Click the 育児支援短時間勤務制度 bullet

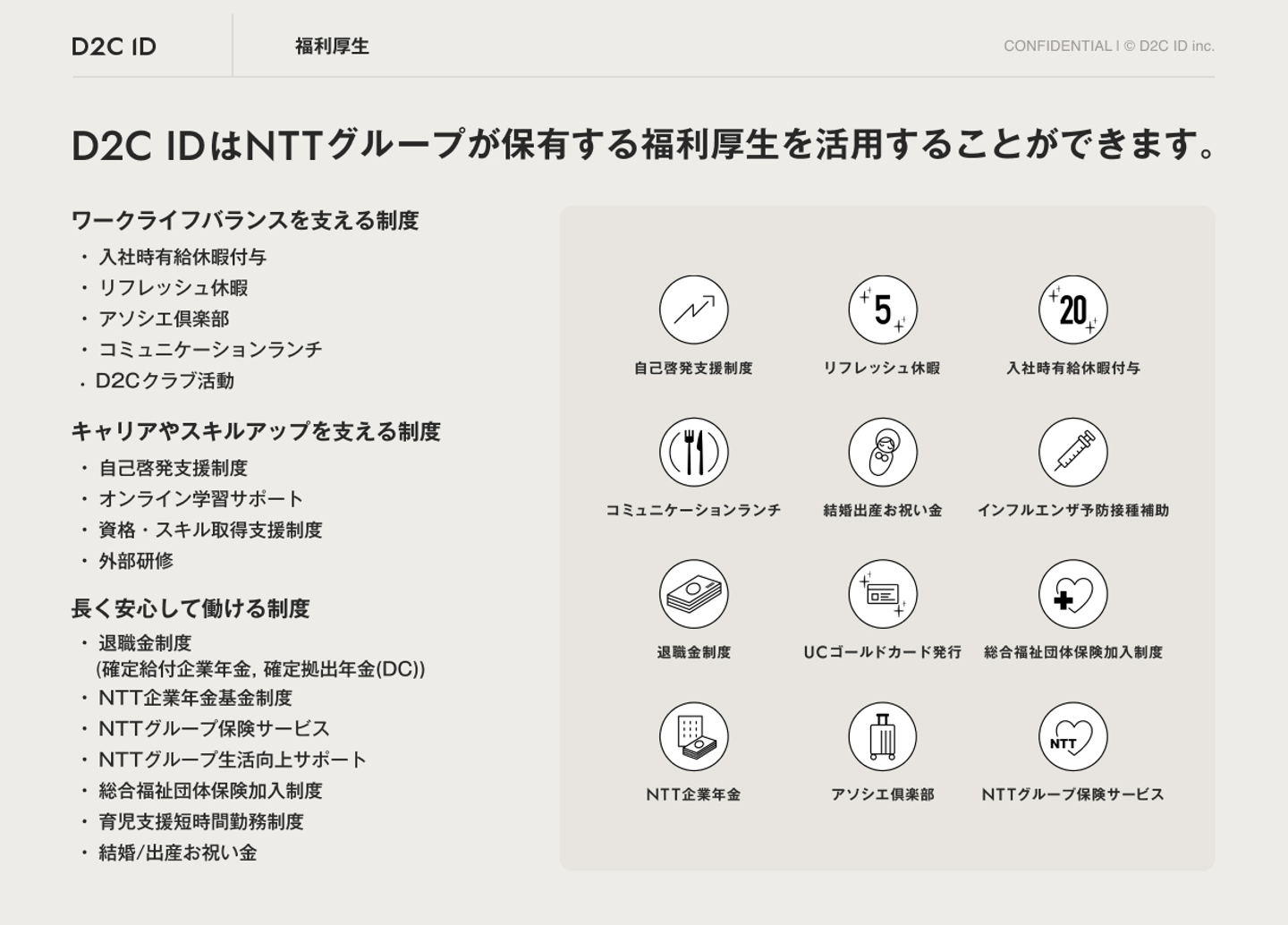pyautogui.click(x=201, y=821)
